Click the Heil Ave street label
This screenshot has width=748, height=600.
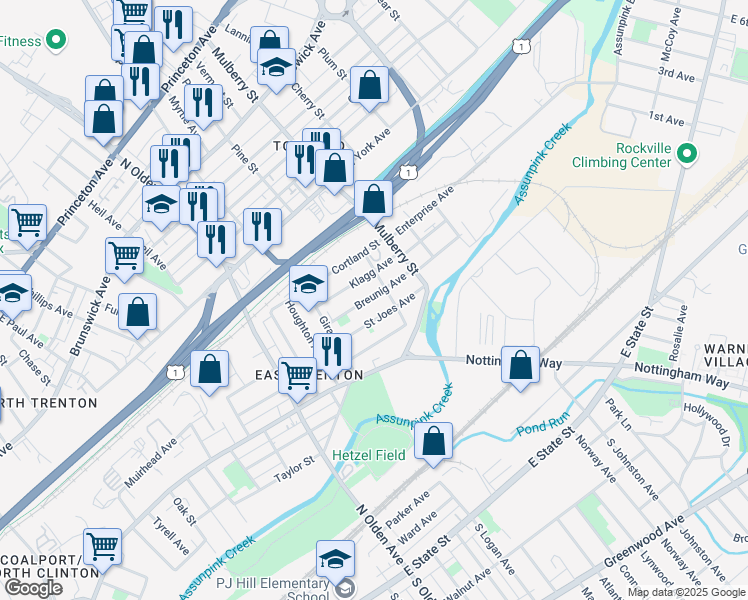104,216
